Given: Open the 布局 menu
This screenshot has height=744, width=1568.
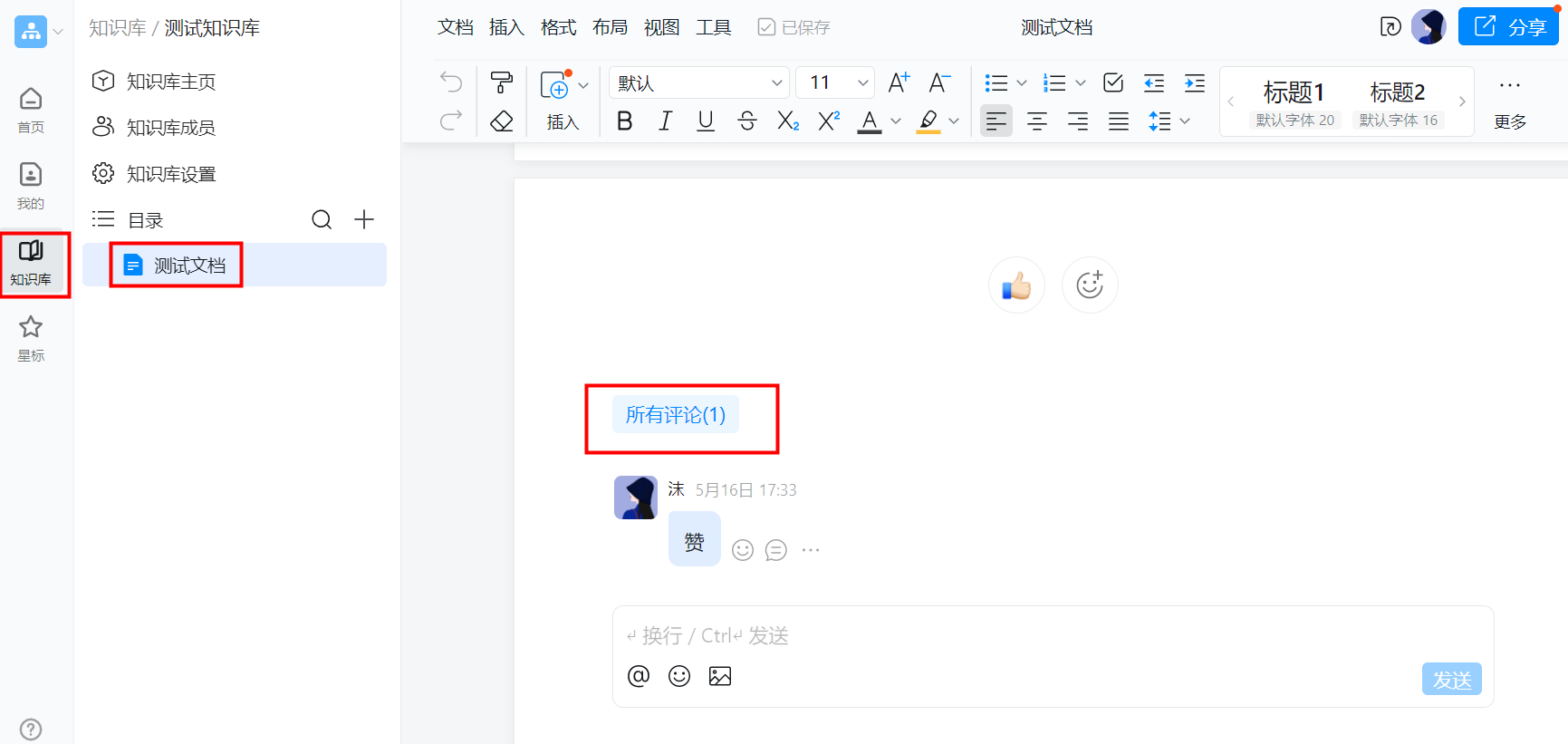Looking at the screenshot, I should 611,27.
